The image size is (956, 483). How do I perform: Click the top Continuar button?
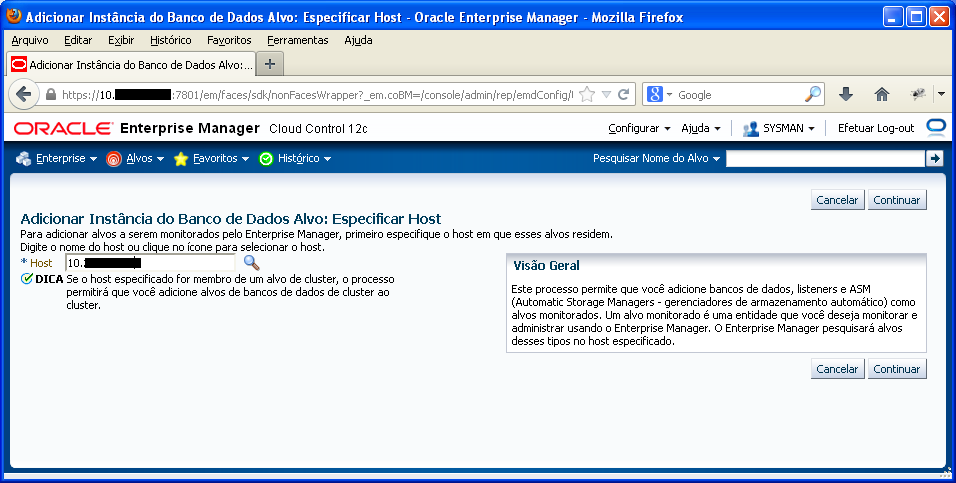click(897, 200)
